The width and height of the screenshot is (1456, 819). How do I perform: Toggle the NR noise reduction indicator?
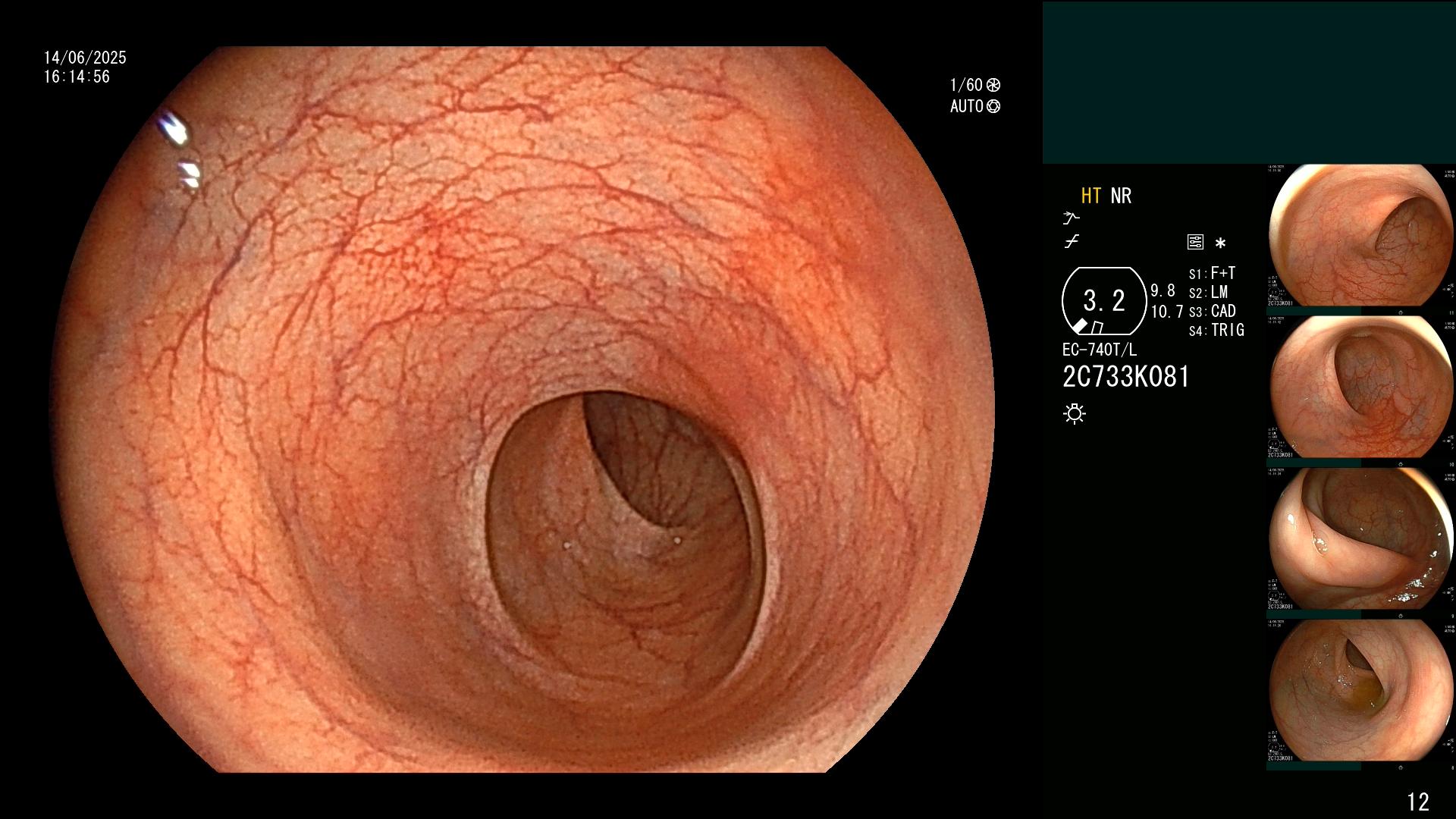coord(1121,196)
